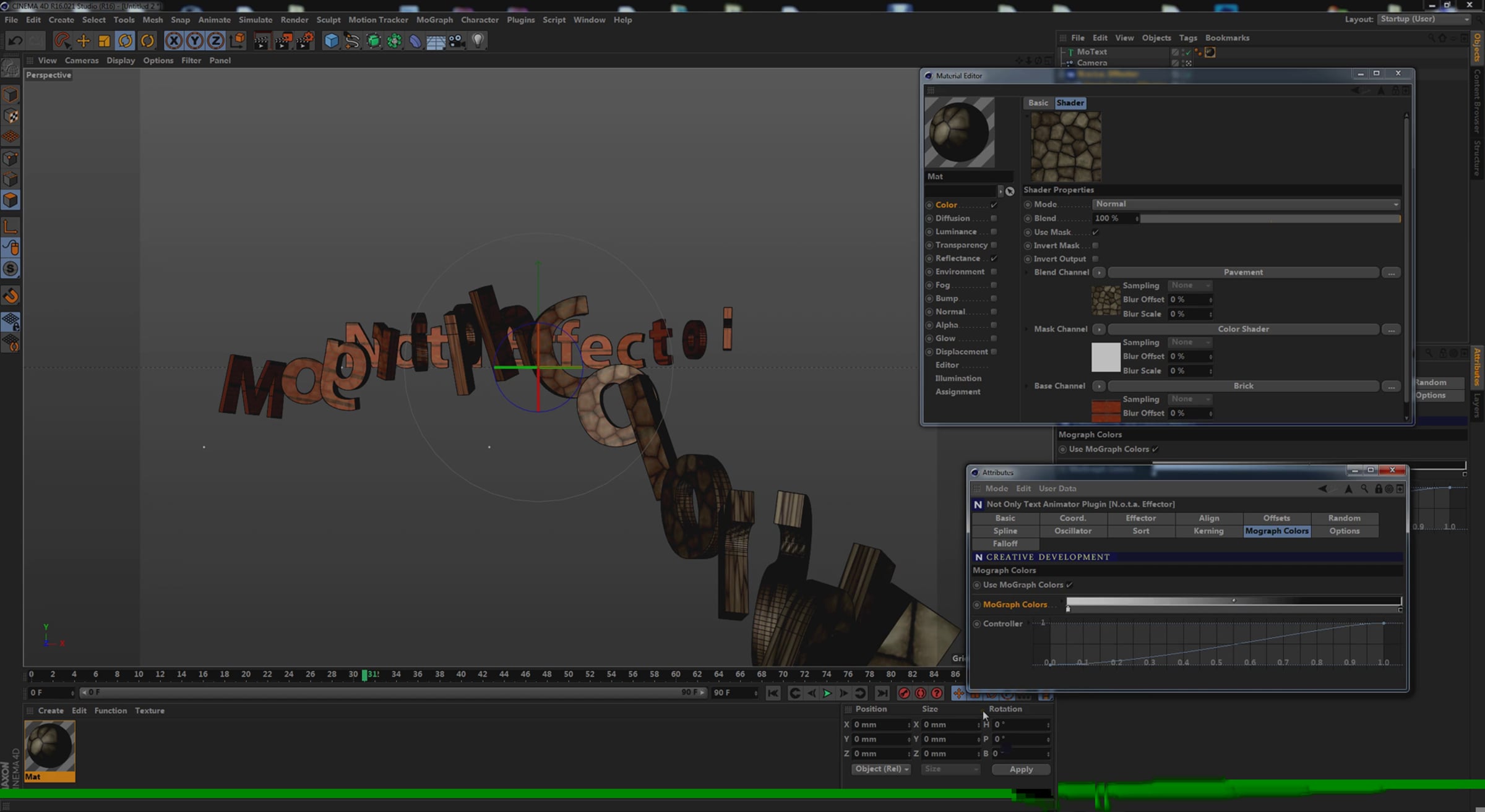Click the MoGraph Colors gradient bar
1485x812 pixels.
click(1234, 602)
